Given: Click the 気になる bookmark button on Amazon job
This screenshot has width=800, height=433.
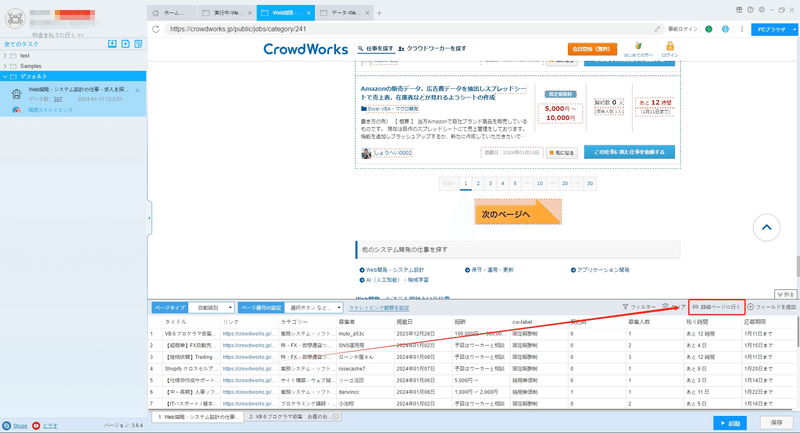Looking at the screenshot, I should pos(562,152).
